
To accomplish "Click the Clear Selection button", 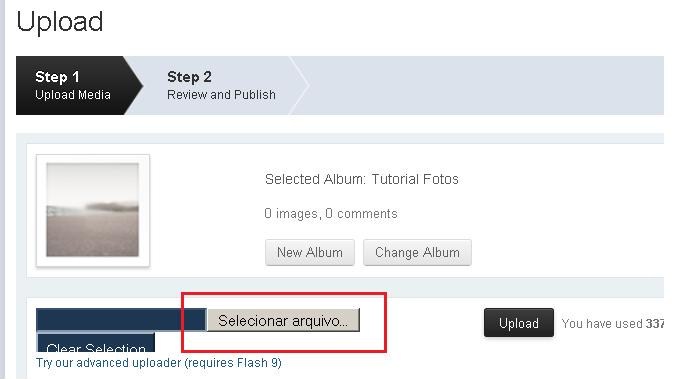I will (96, 343).
